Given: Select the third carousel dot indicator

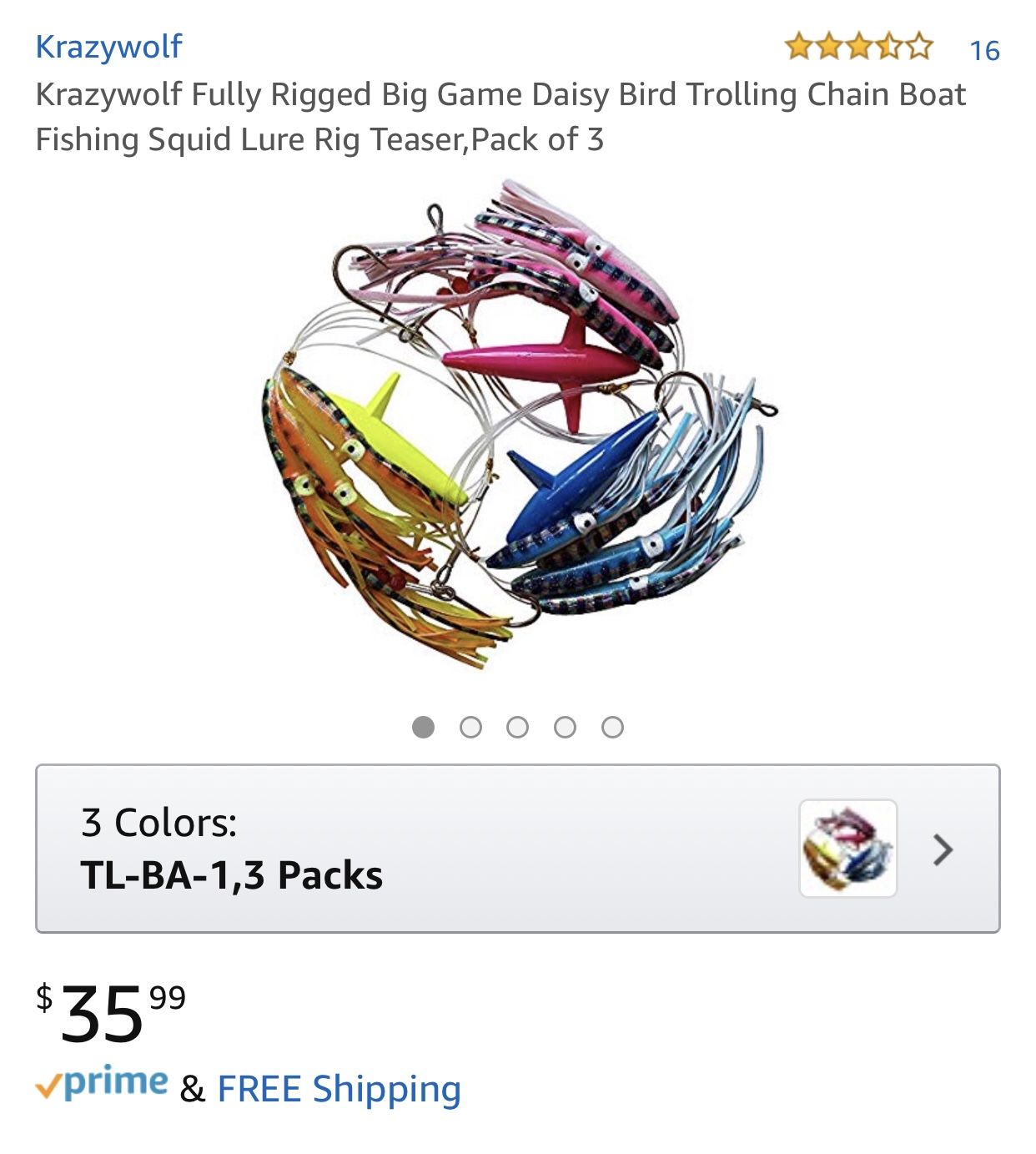Looking at the screenshot, I should [x=520, y=726].
